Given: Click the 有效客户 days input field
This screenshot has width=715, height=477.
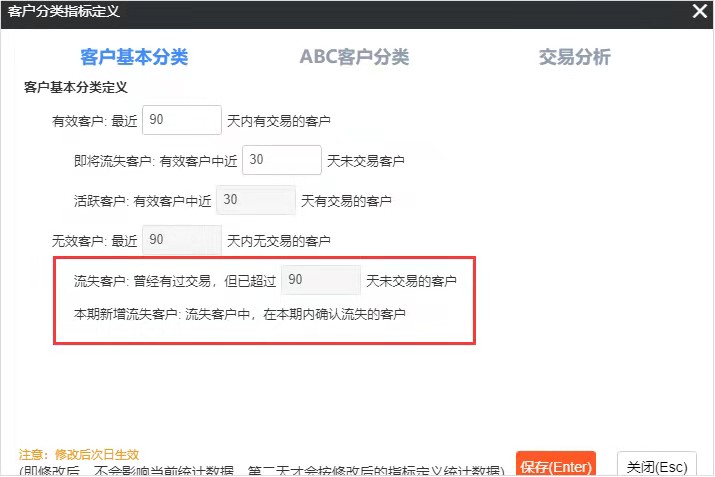Looking at the screenshot, I should (182, 120).
